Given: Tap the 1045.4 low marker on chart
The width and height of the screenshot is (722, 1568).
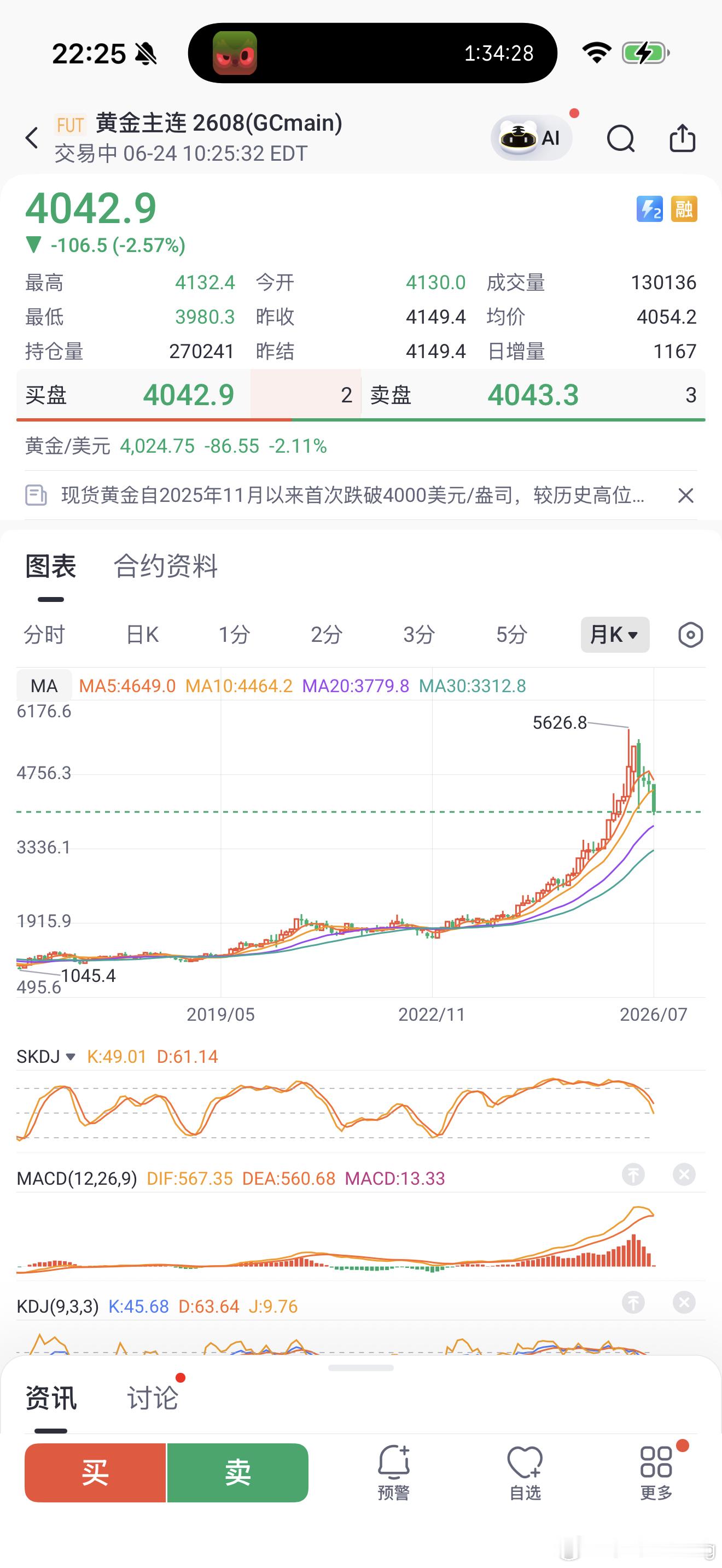Looking at the screenshot, I should pos(88,976).
